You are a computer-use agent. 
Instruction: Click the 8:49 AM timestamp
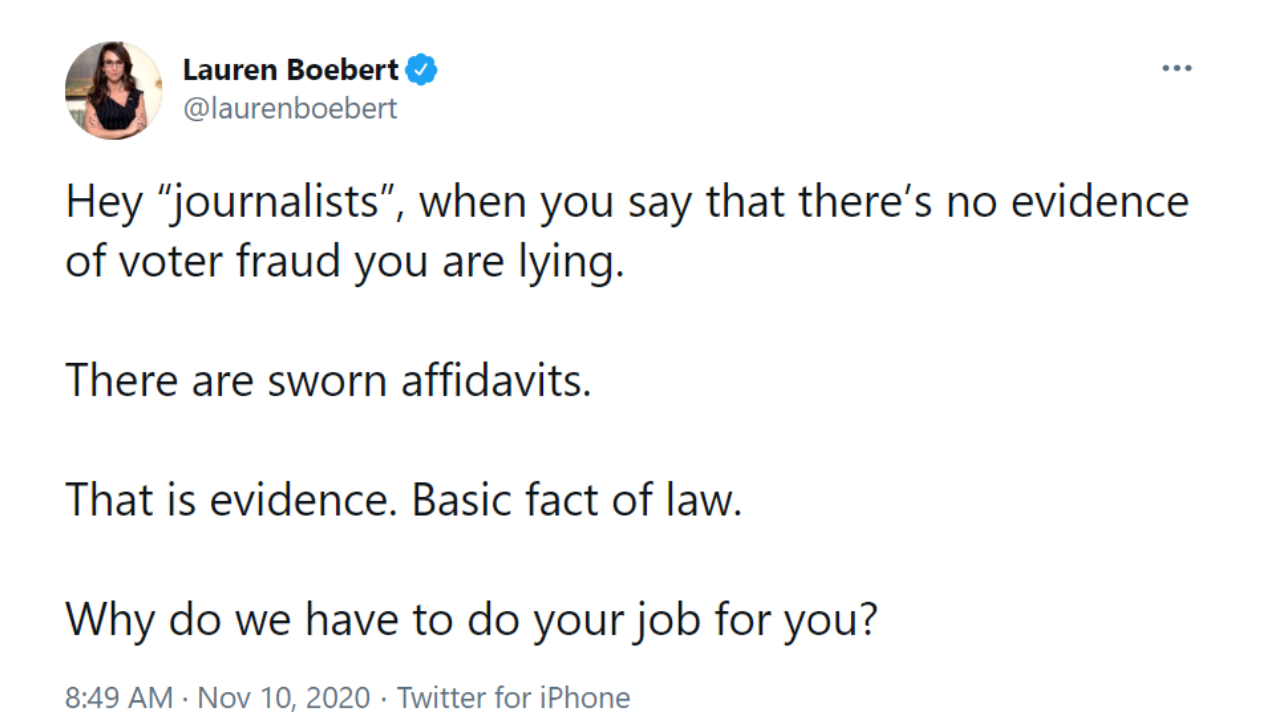[x=118, y=697]
